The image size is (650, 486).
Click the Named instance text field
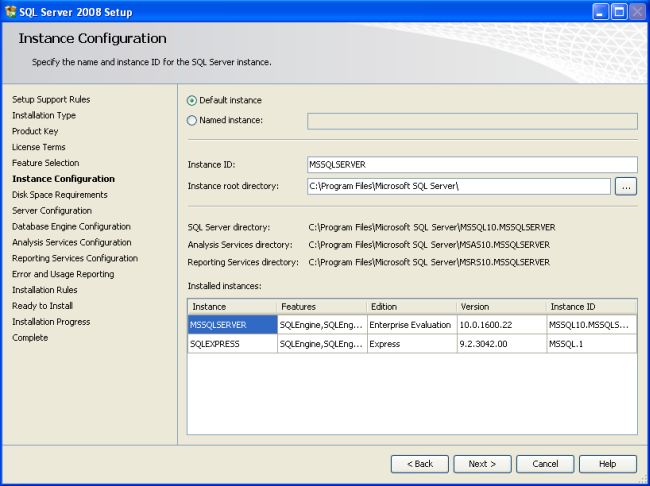tap(472, 121)
